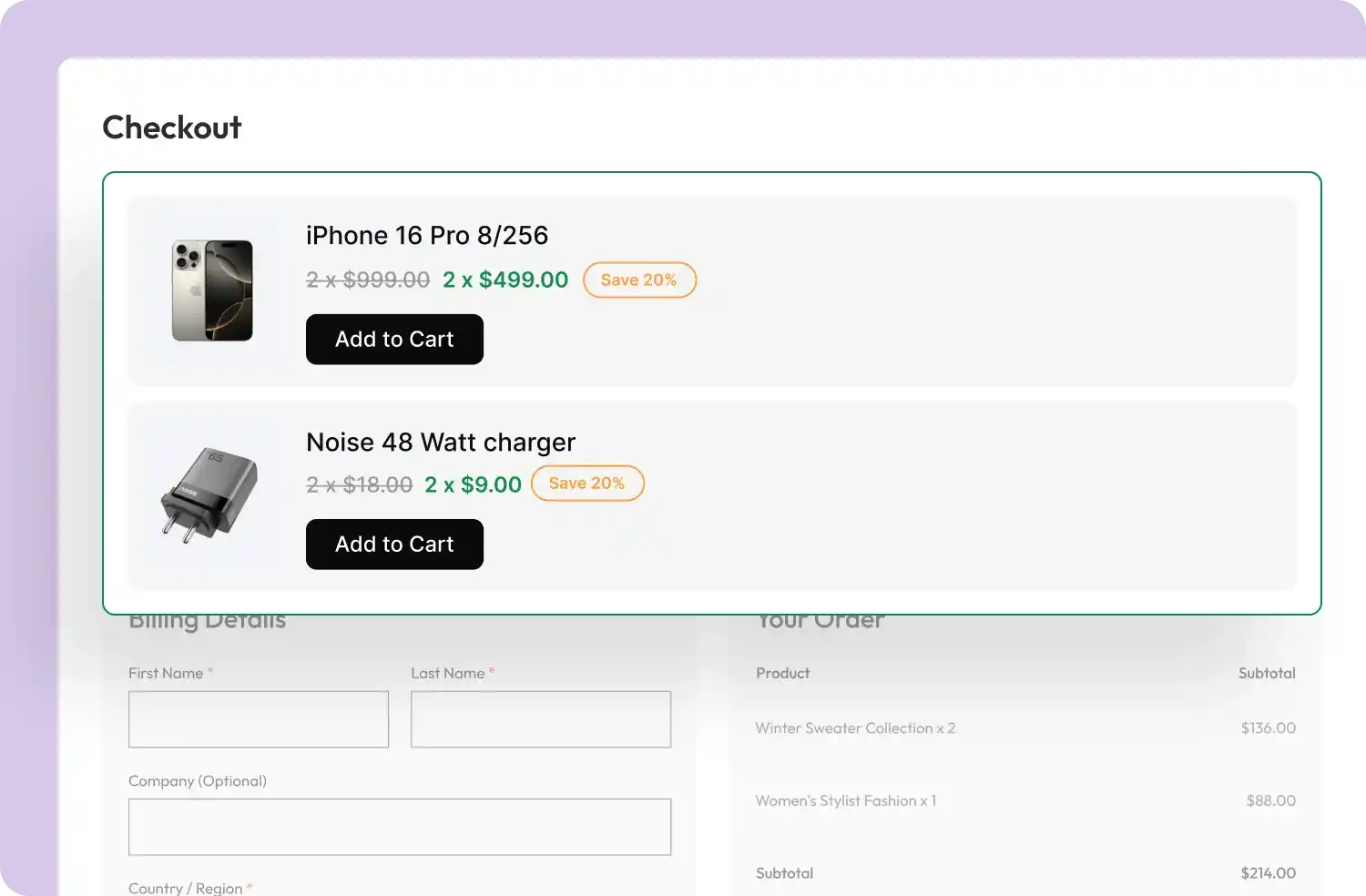This screenshot has height=896, width=1366.
Task: Click the Checkout page heading
Action: pos(172,127)
